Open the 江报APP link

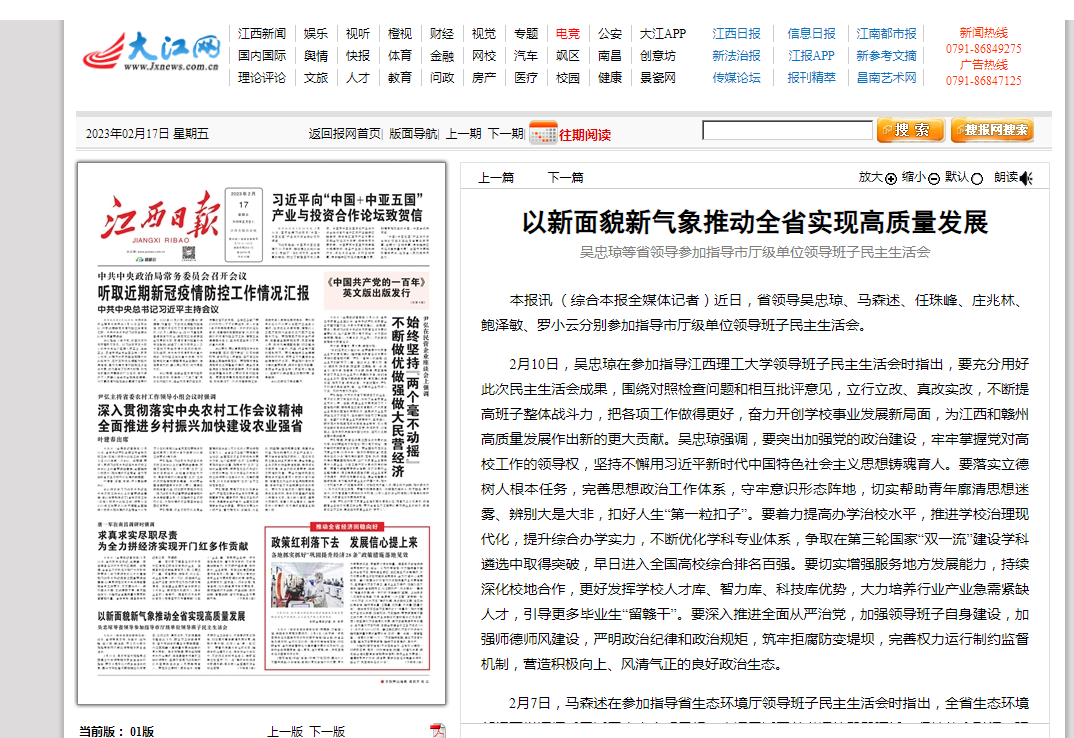[811, 56]
